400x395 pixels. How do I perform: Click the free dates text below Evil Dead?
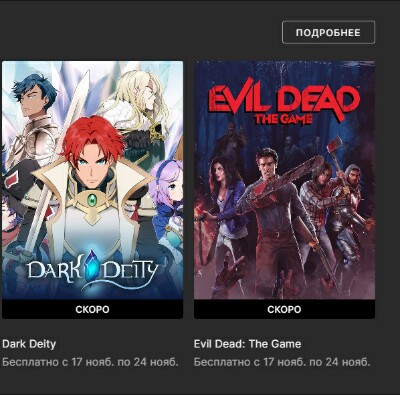pyautogui.click(x=282, y=362)
